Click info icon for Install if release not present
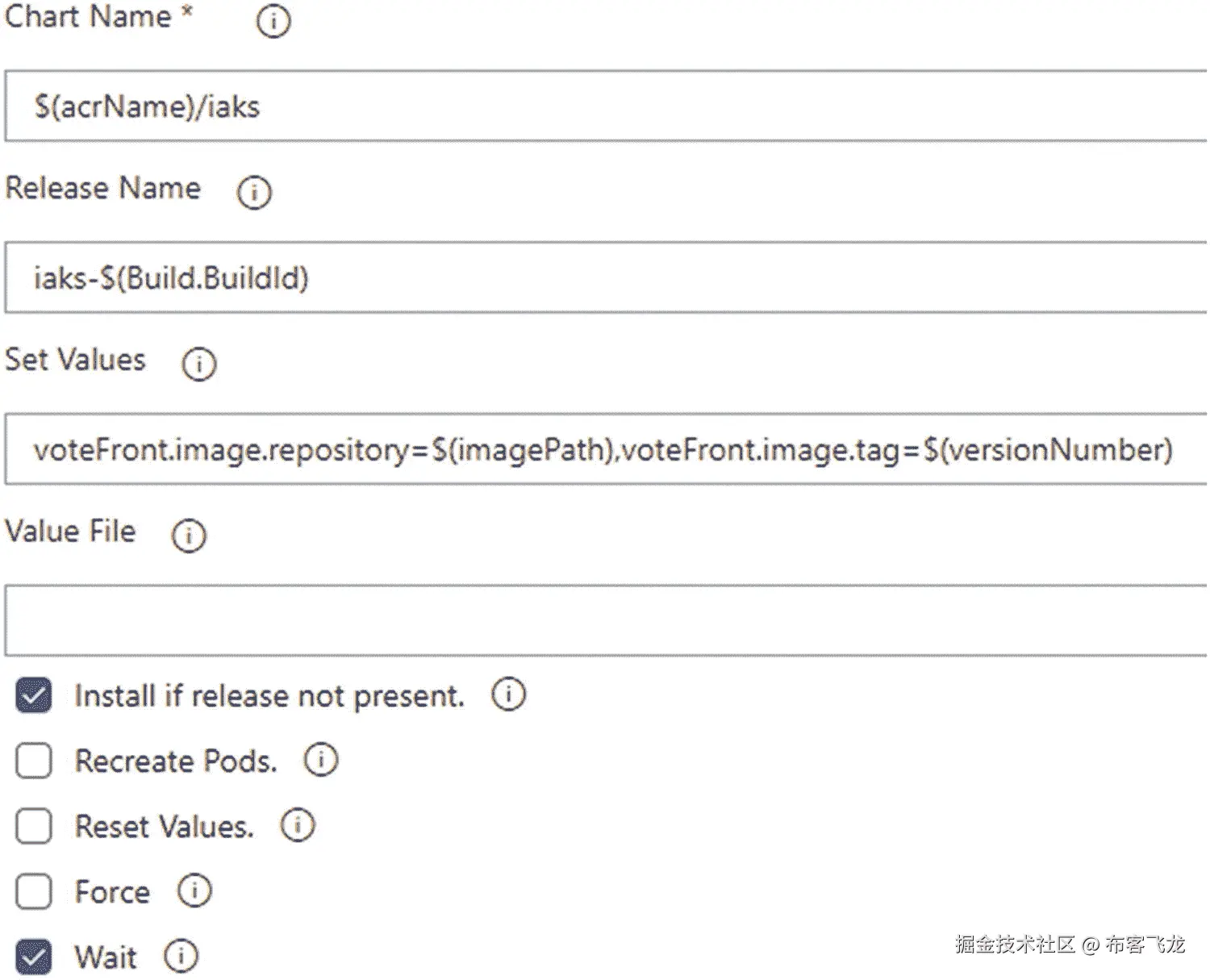 tap(509, 694)
